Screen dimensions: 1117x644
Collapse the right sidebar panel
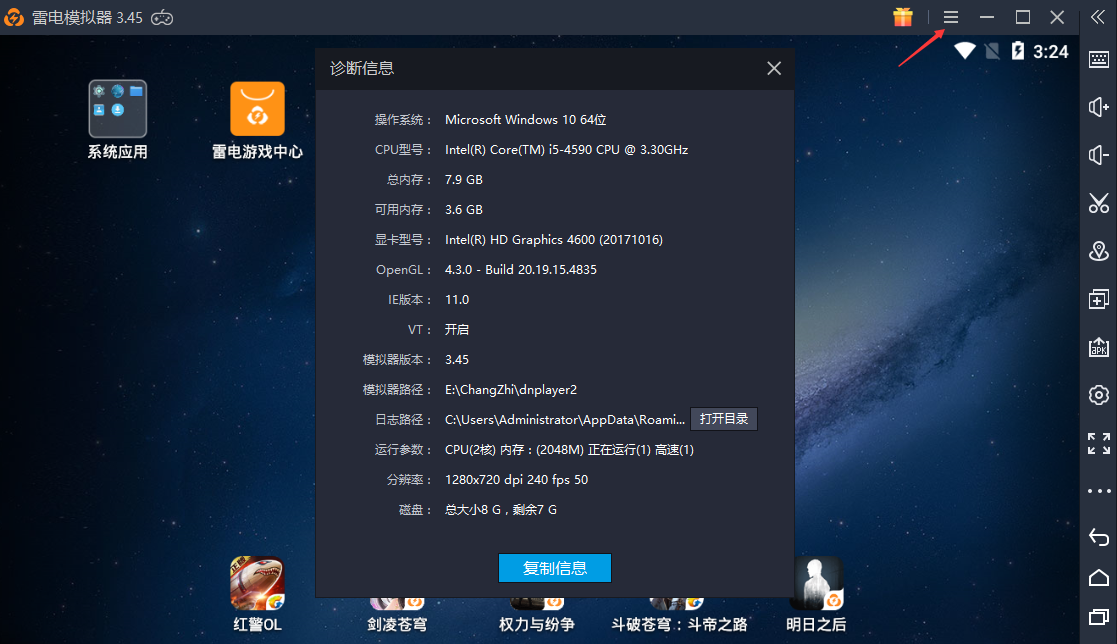[1098, 16]
